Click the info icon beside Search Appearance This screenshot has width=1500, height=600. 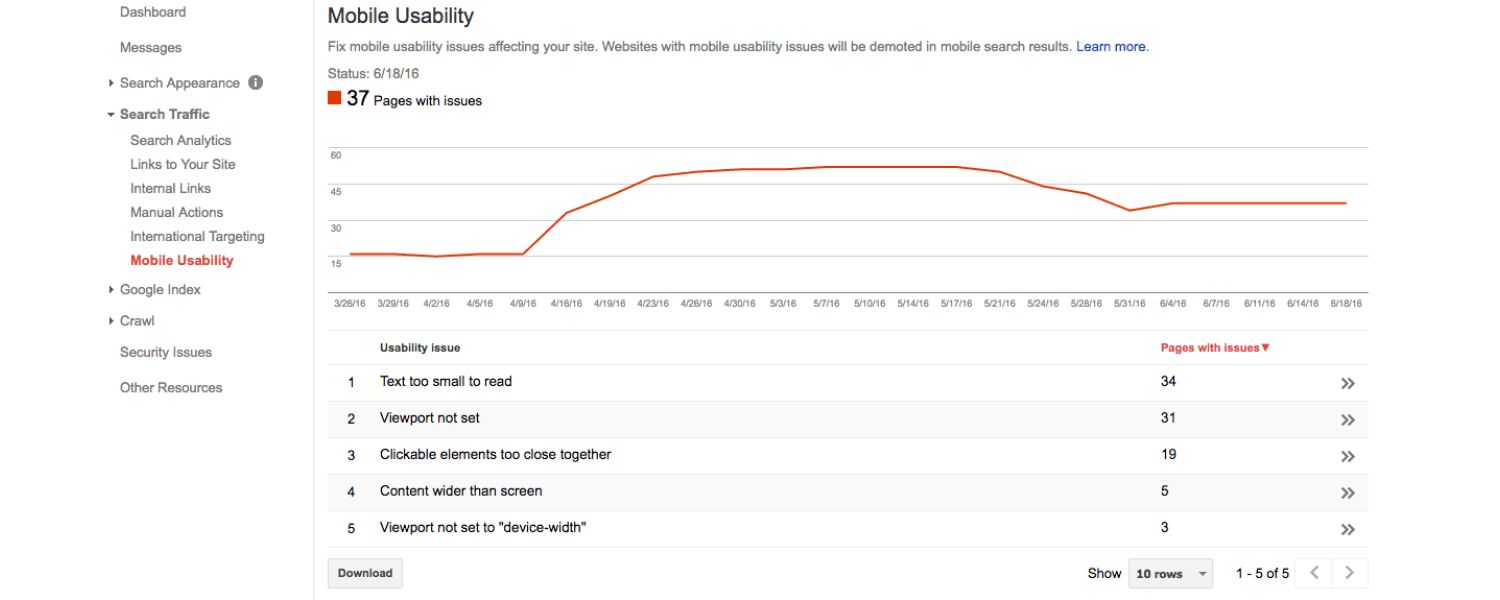click(255, 82)
